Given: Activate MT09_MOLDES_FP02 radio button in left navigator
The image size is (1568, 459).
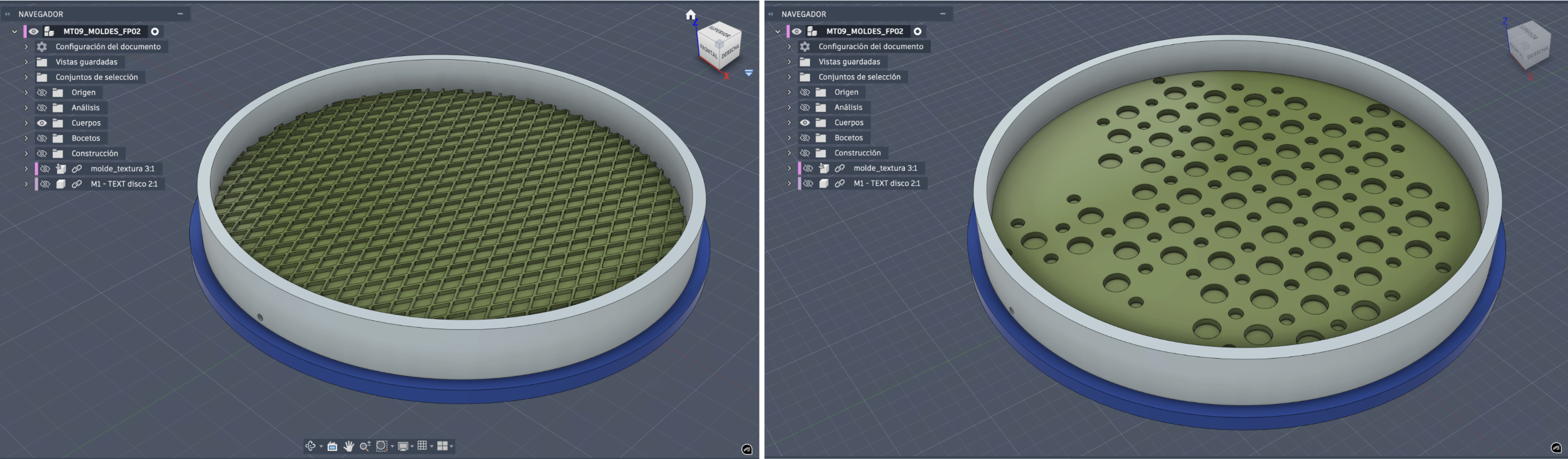Looking at the screenshot, I should point(155,31).
